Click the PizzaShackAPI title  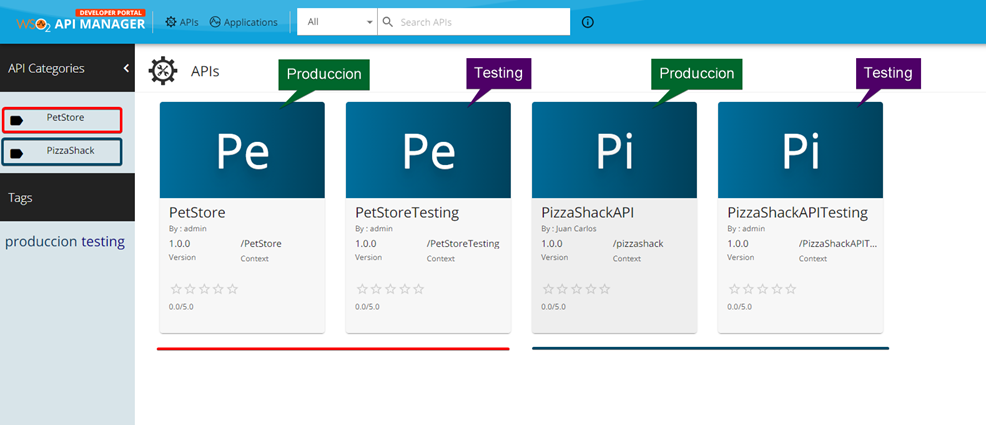point(587,212)
